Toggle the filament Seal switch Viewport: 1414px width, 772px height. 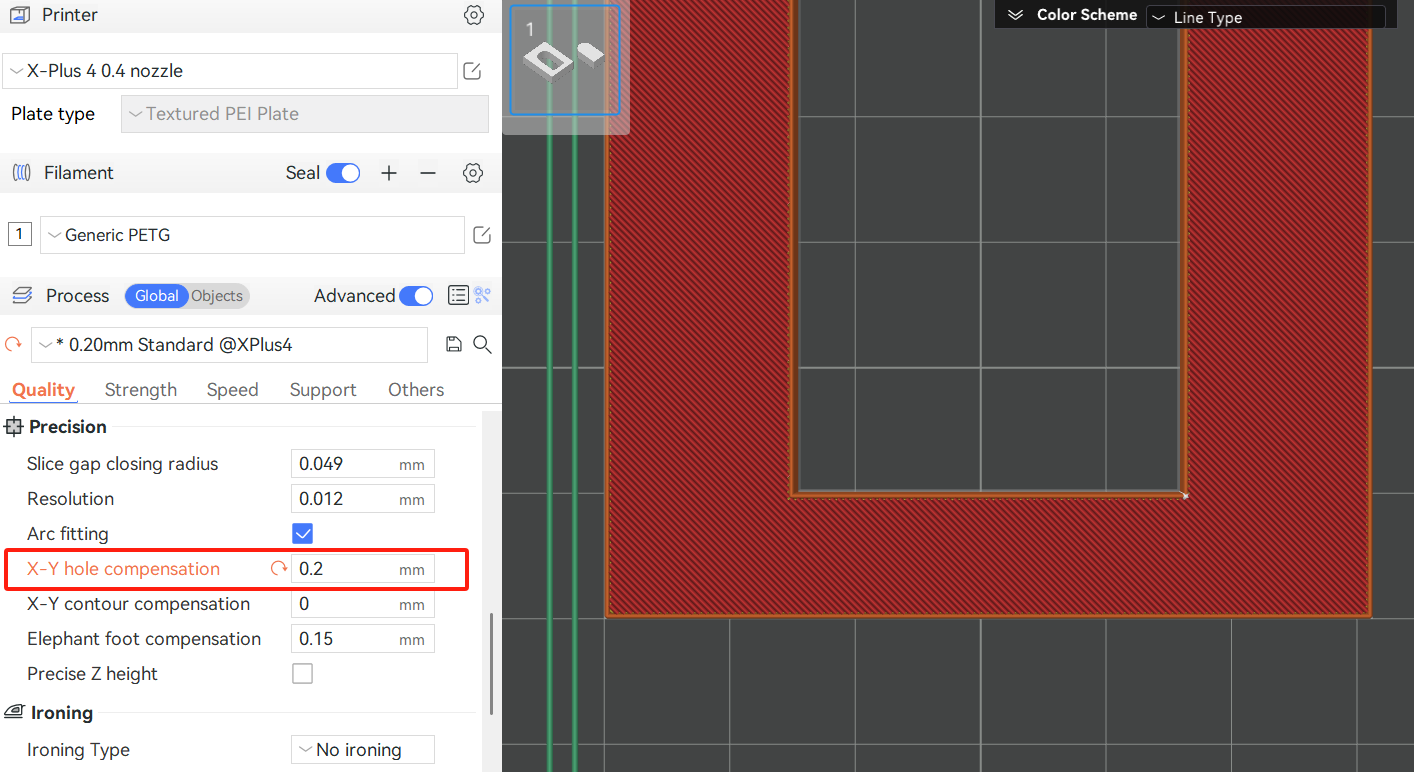pos(343,173)
